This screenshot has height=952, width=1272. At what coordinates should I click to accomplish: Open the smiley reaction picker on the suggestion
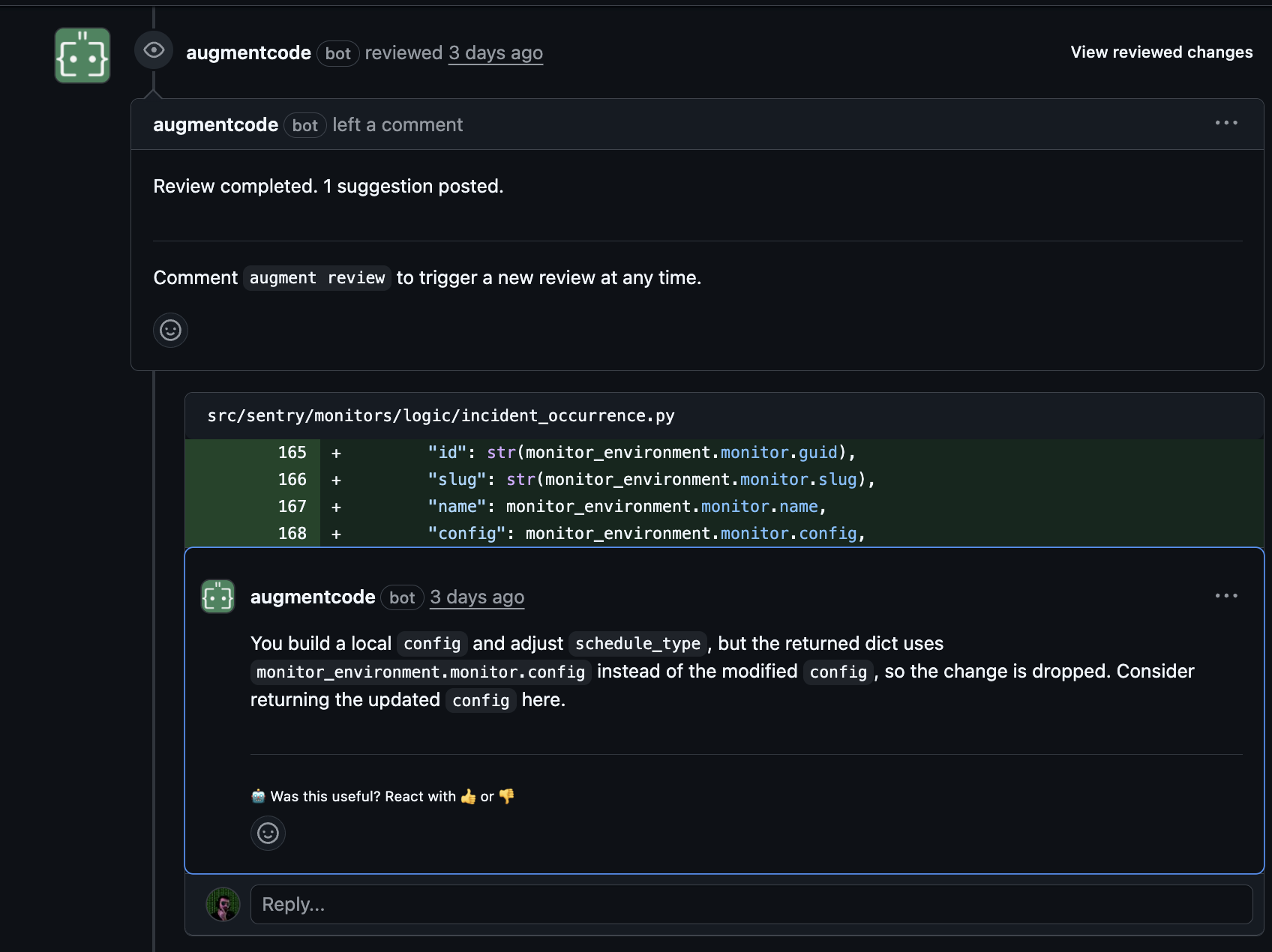(268, 833)
